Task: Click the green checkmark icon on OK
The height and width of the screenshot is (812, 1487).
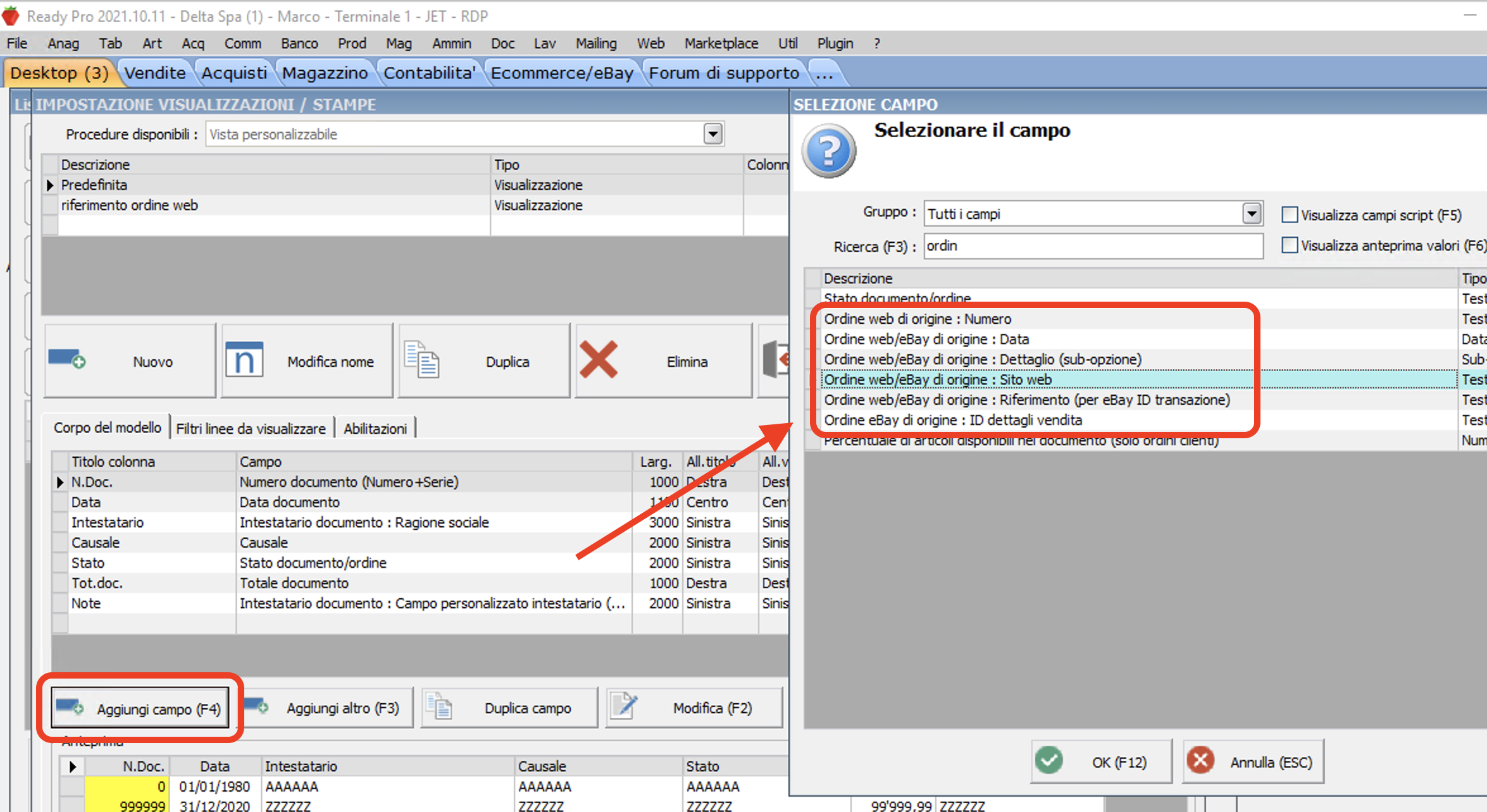Action: [1048, 761]
